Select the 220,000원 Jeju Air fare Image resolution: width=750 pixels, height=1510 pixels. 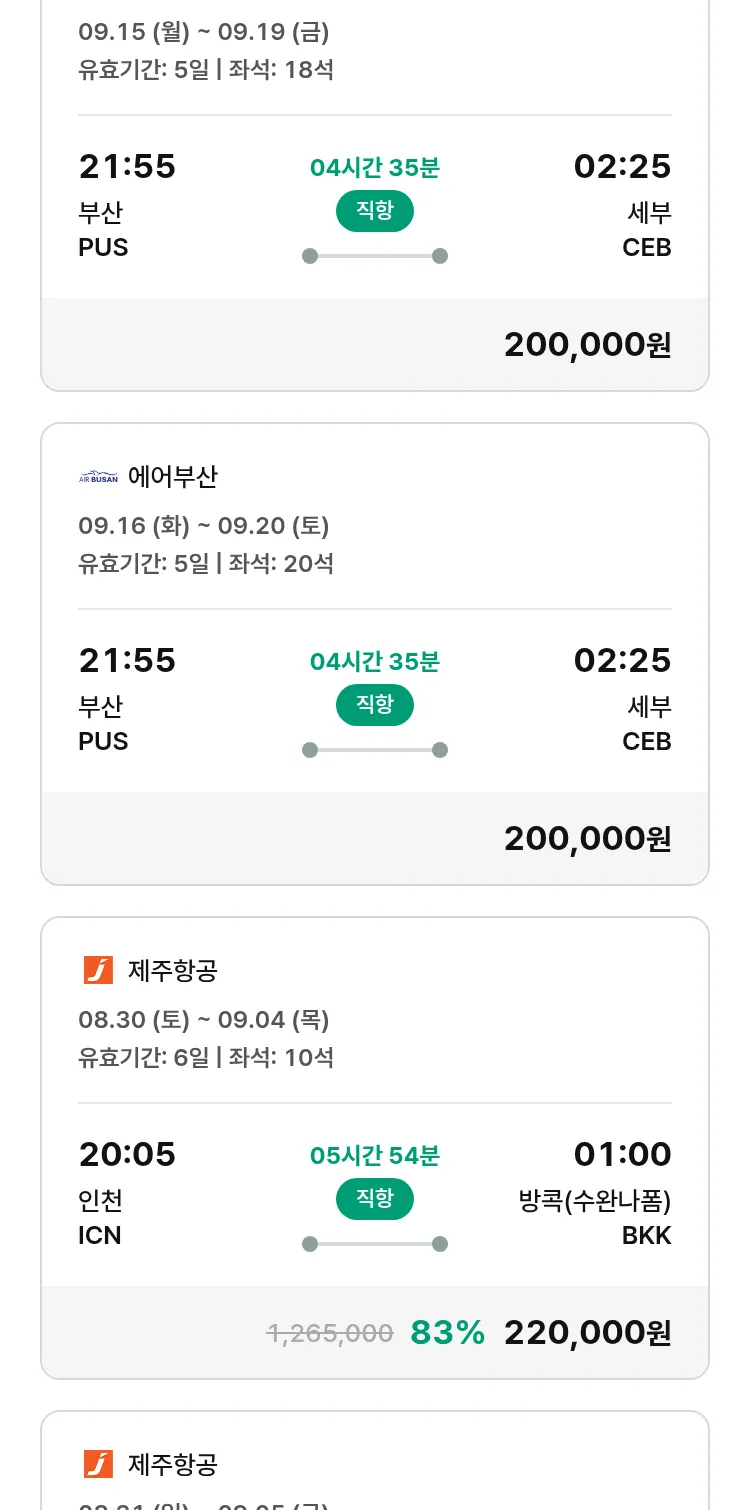coord(587,1332)
